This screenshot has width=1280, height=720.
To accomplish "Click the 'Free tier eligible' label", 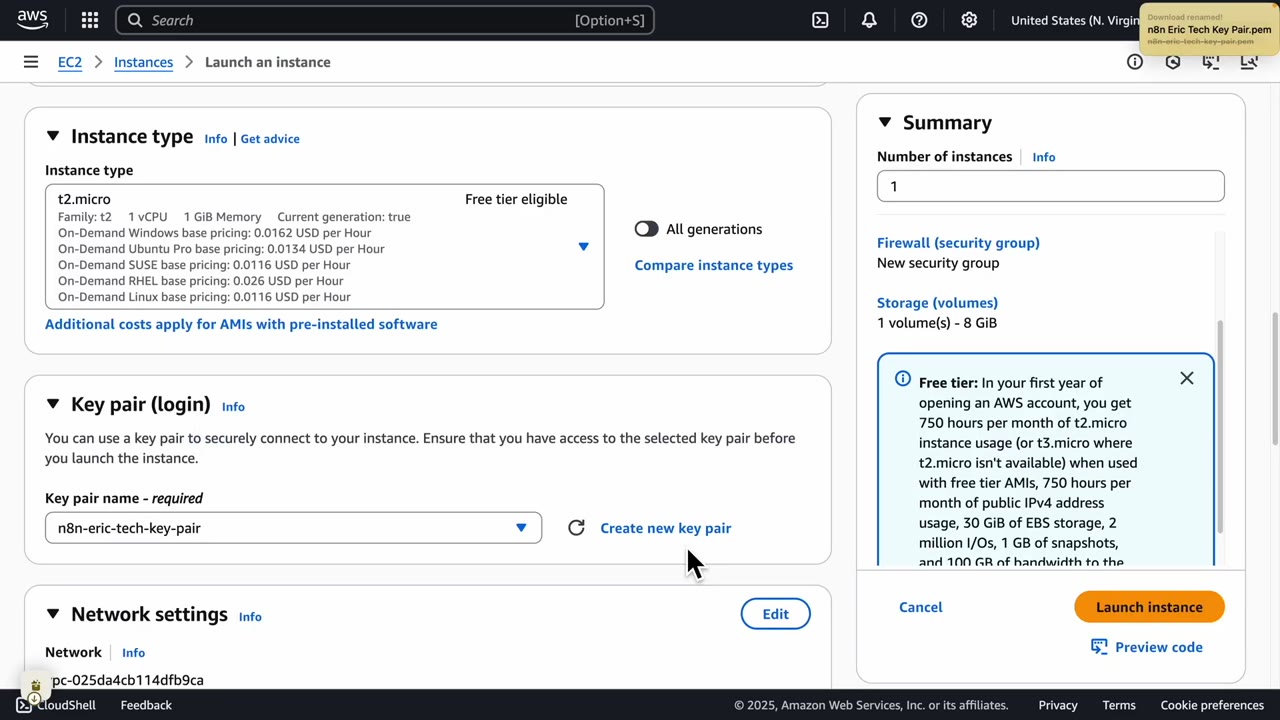I will [516, 199].
